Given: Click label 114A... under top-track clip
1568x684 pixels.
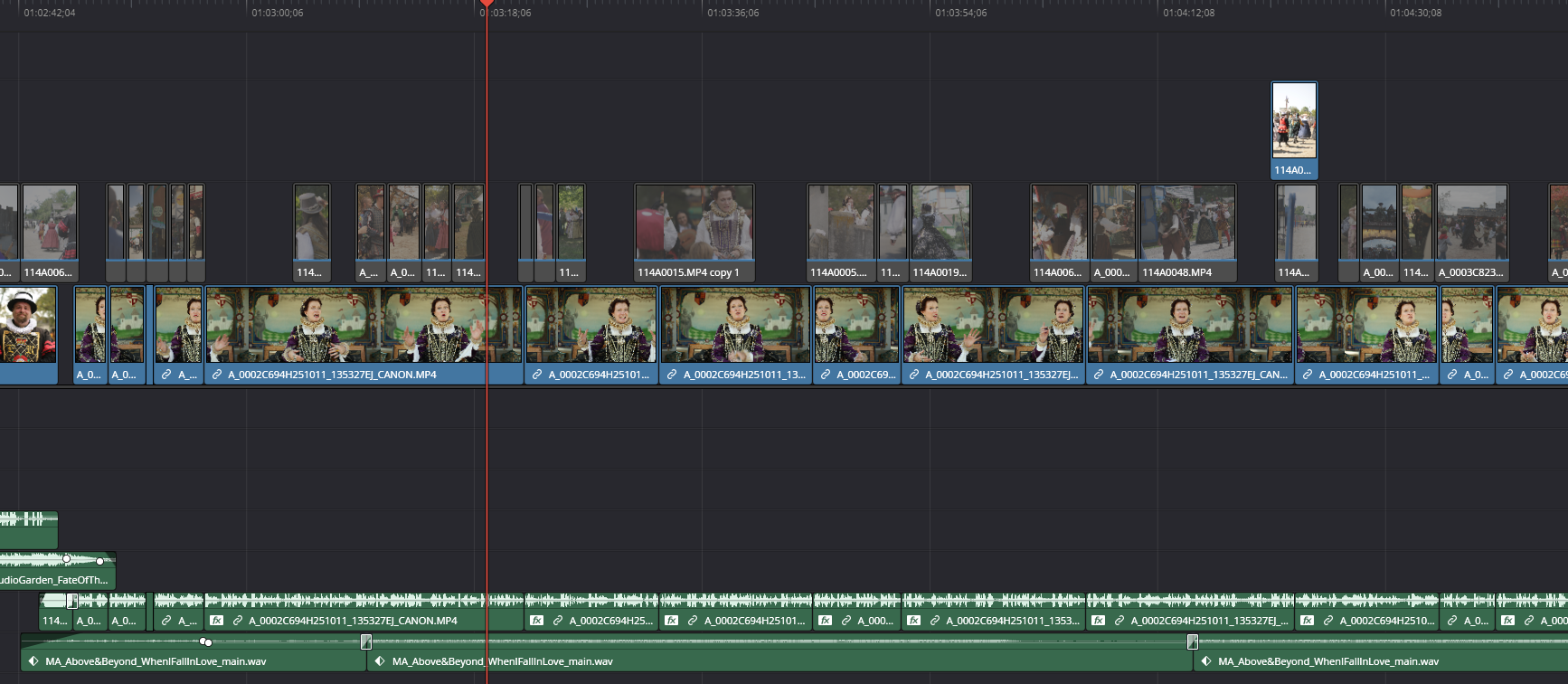Looking at the screenshot, I should coord(1293,272).
